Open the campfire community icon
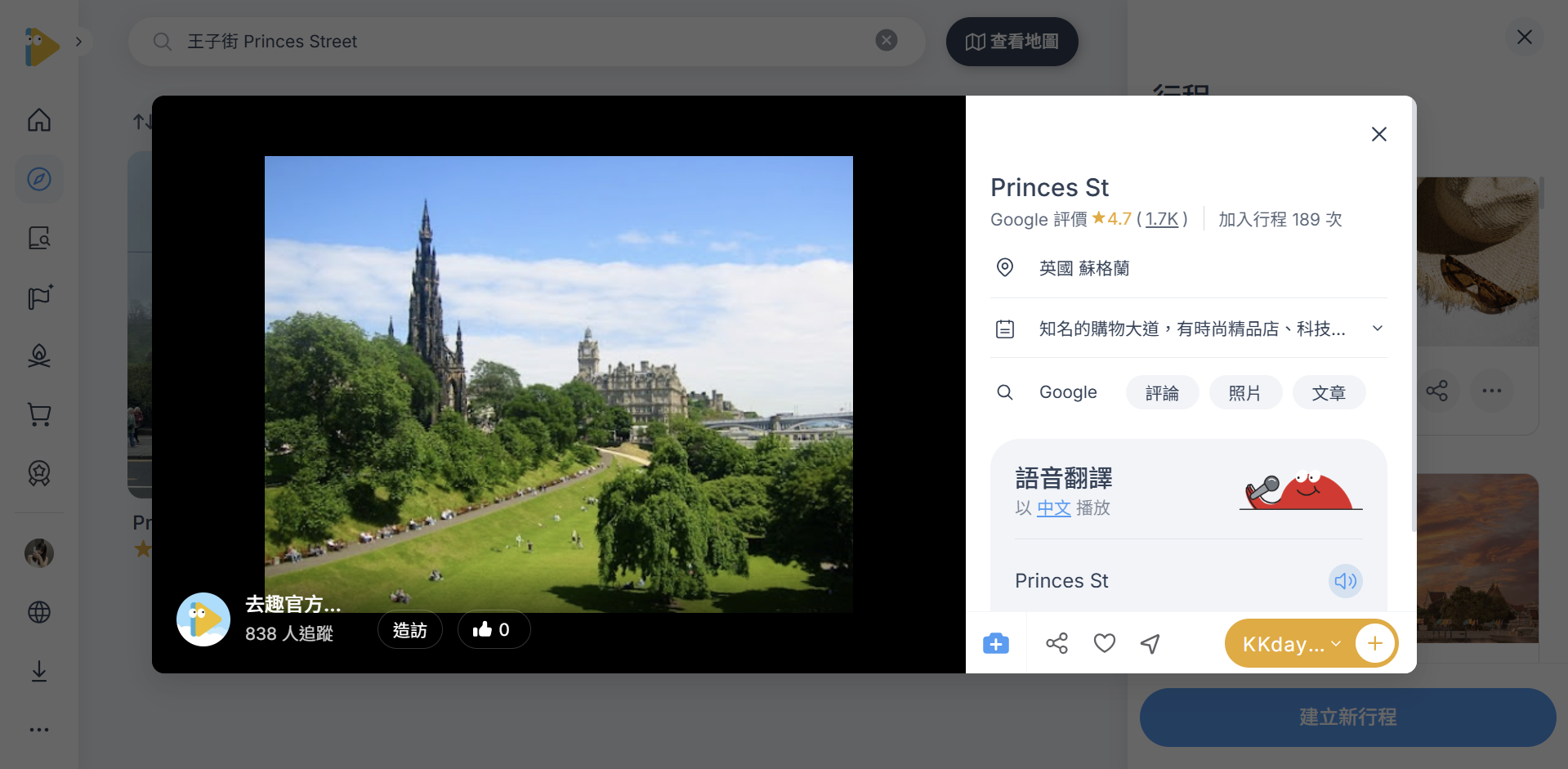This screenshot has height=769, width=1568. 38,355
